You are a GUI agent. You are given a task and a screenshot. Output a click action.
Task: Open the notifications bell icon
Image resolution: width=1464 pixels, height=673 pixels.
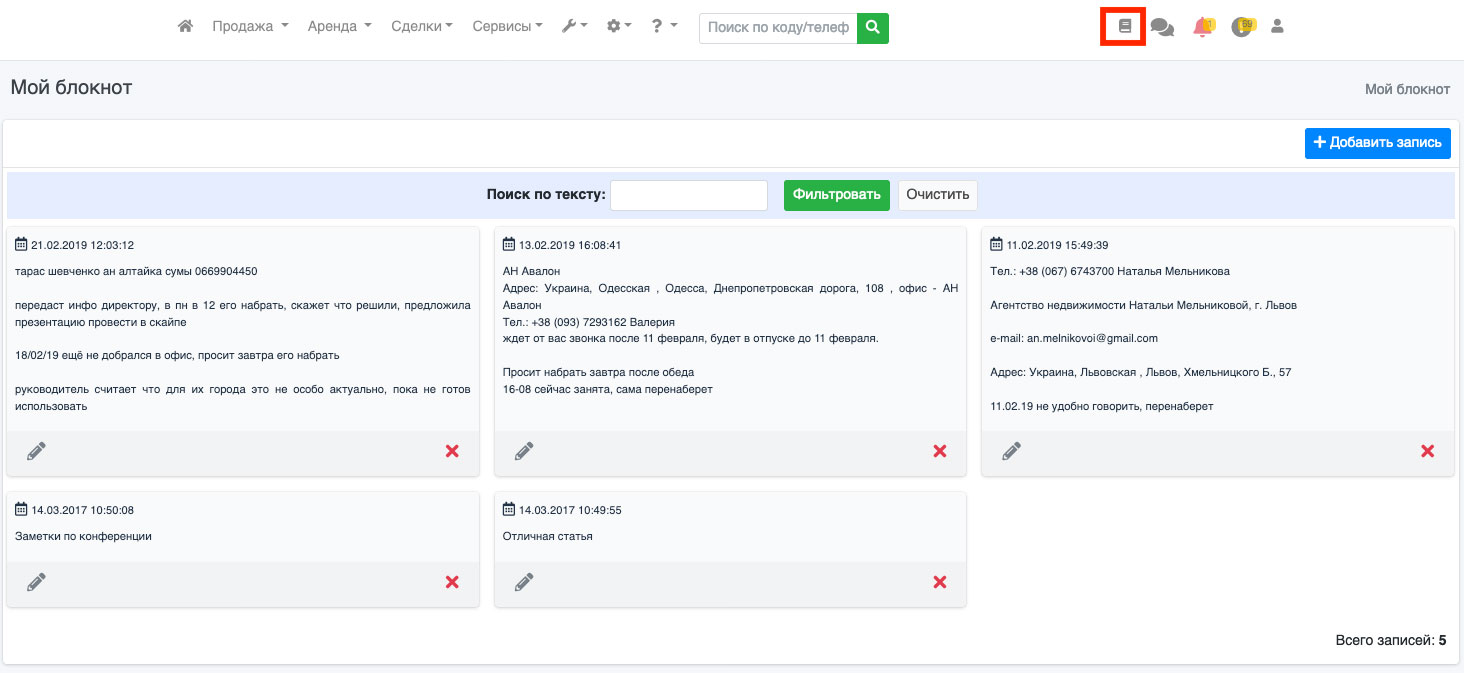pyautogui.click(x=1202, y=28)
